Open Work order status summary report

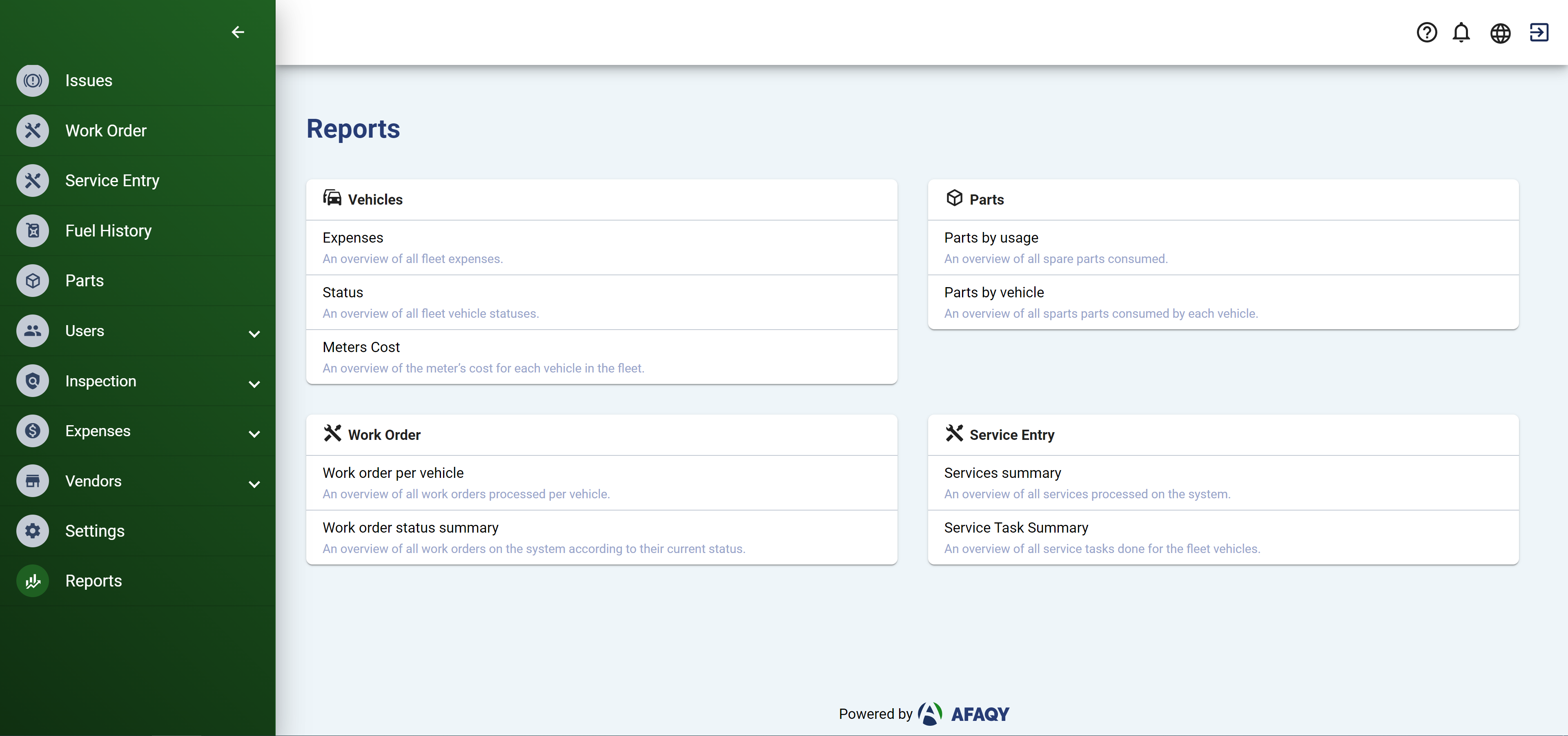pyautogui.click(x=601, y=538)
